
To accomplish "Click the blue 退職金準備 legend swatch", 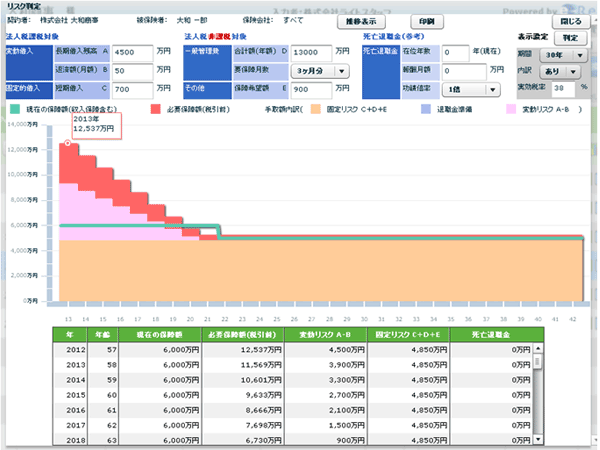I will pos(426,109).
